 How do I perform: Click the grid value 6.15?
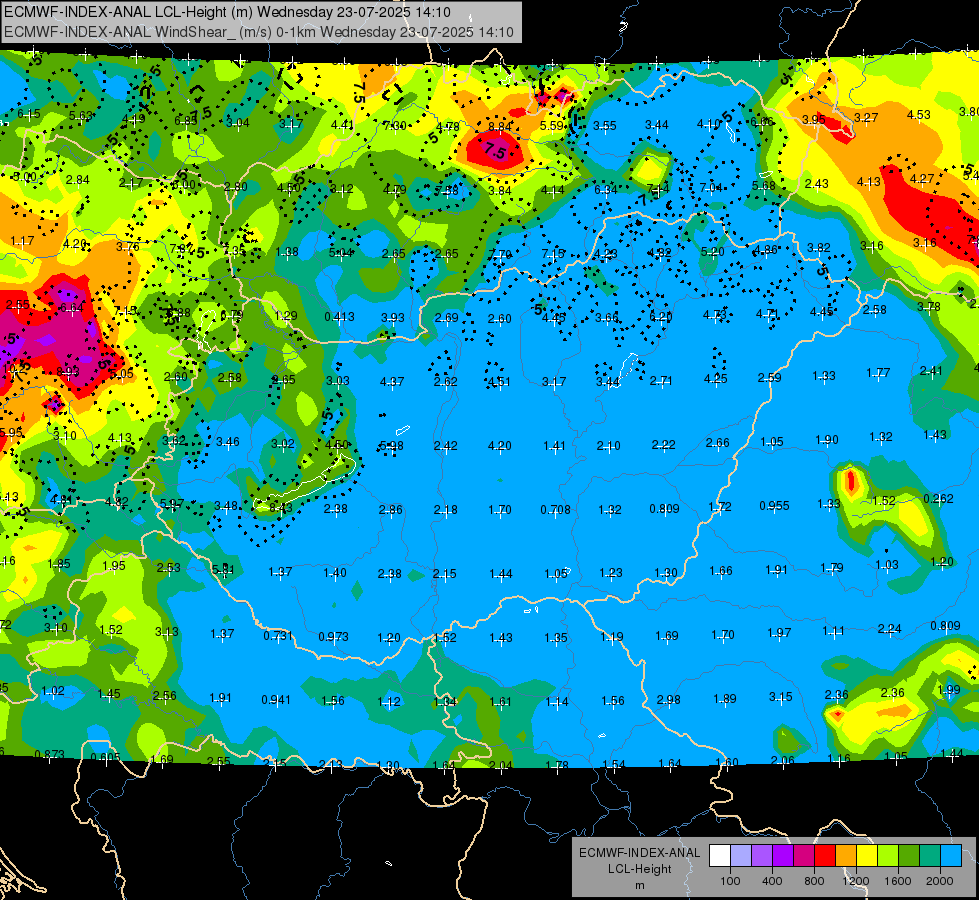point(29,114)
